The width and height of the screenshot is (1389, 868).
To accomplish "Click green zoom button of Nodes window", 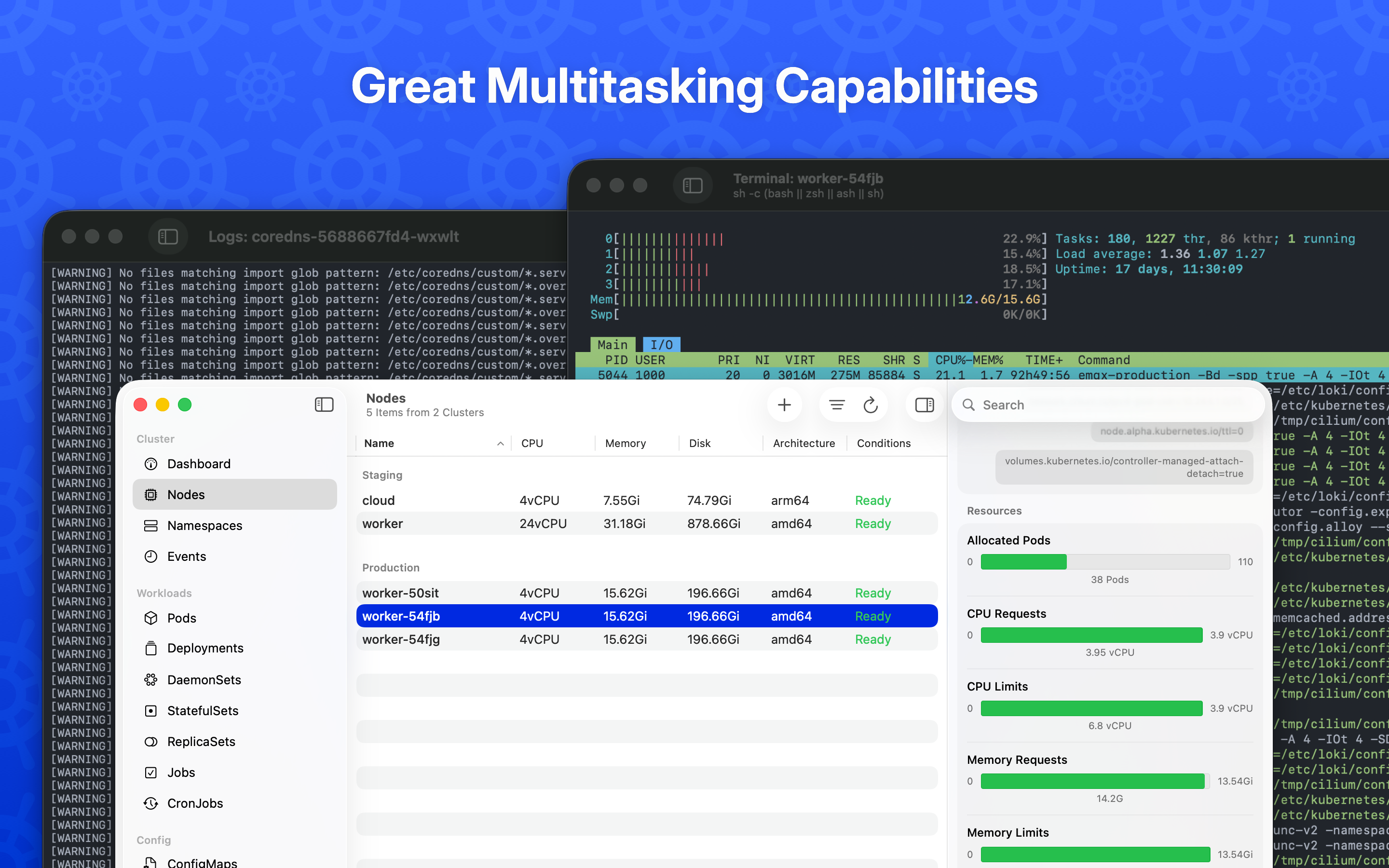I will click(185, 405).
